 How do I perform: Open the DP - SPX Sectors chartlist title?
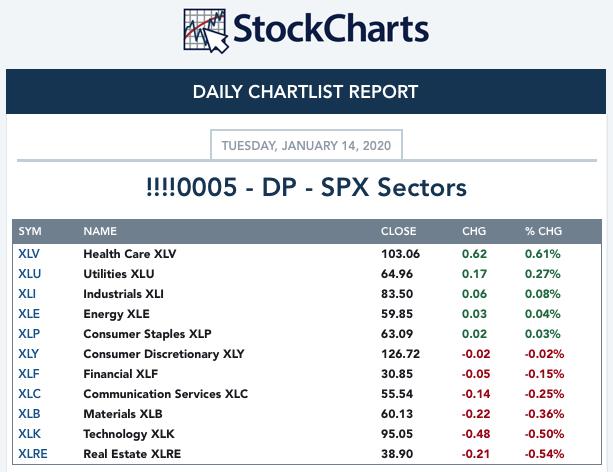(306, 187)
